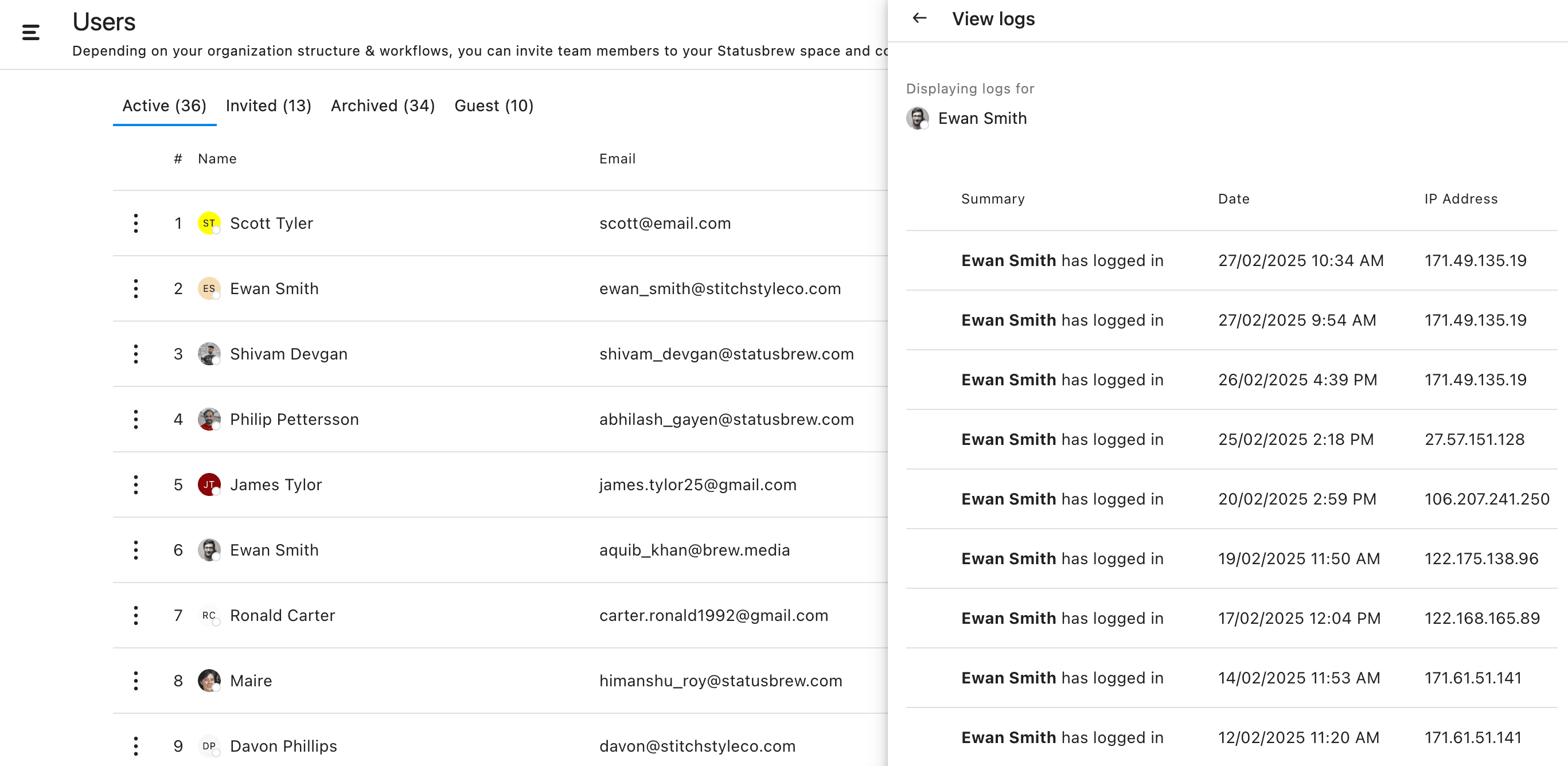
Task: Open the hamburger navigation menu
Action: click(x=30, y=32)
